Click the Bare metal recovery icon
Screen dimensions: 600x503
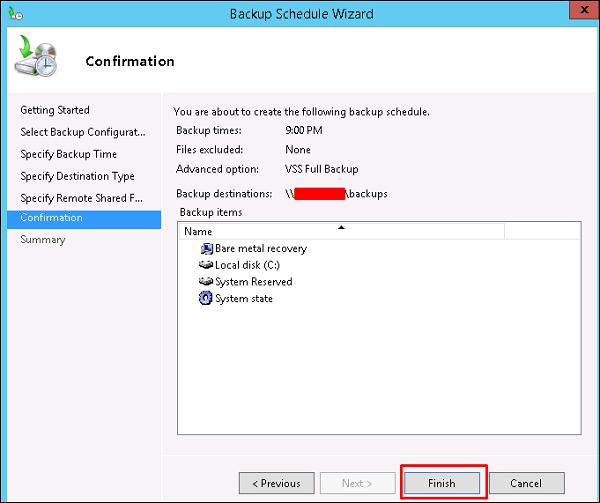(x=206, y=249)
